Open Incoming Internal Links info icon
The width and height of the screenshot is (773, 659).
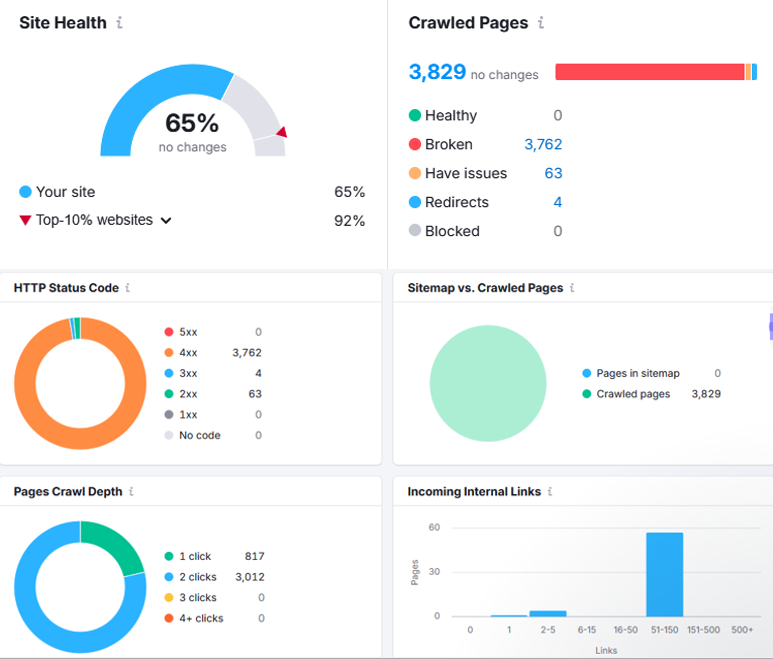[550, 492]
